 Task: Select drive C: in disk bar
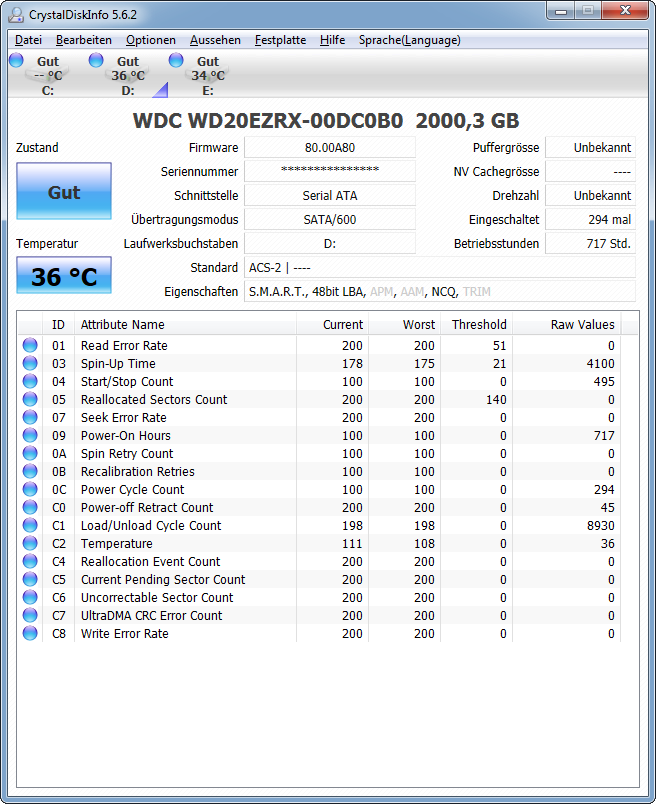click(48, 75)
